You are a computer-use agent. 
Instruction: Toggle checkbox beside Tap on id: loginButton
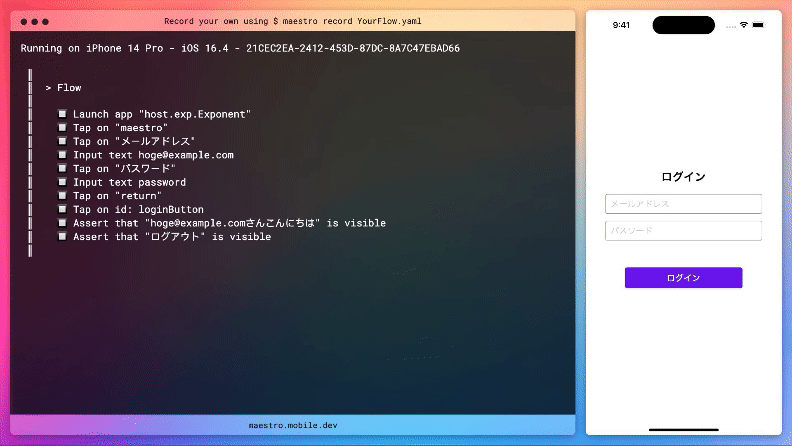click(62, 210)
